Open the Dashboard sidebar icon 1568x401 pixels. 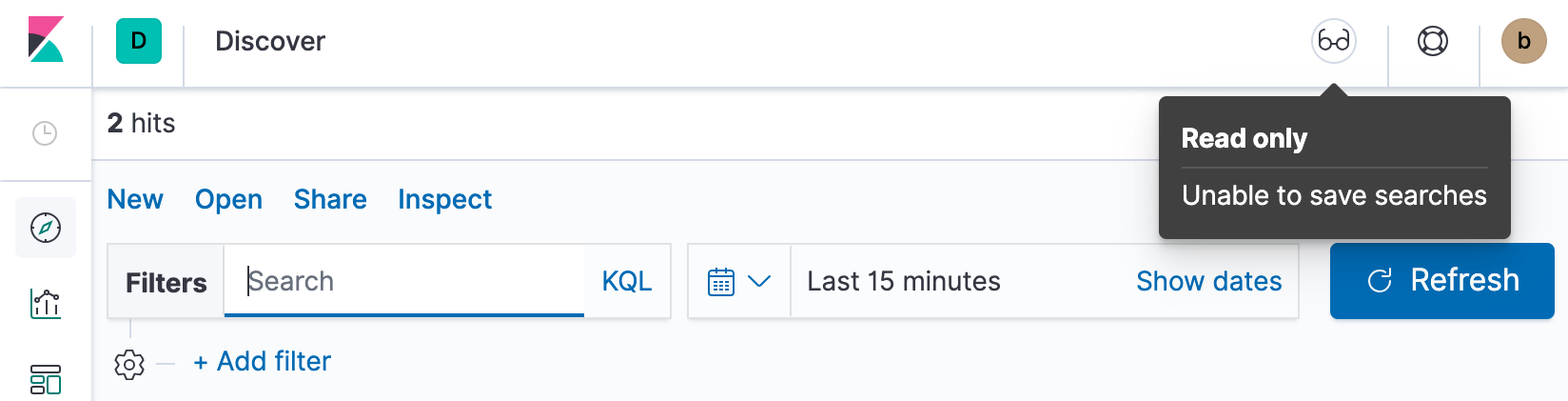point(46,379)
